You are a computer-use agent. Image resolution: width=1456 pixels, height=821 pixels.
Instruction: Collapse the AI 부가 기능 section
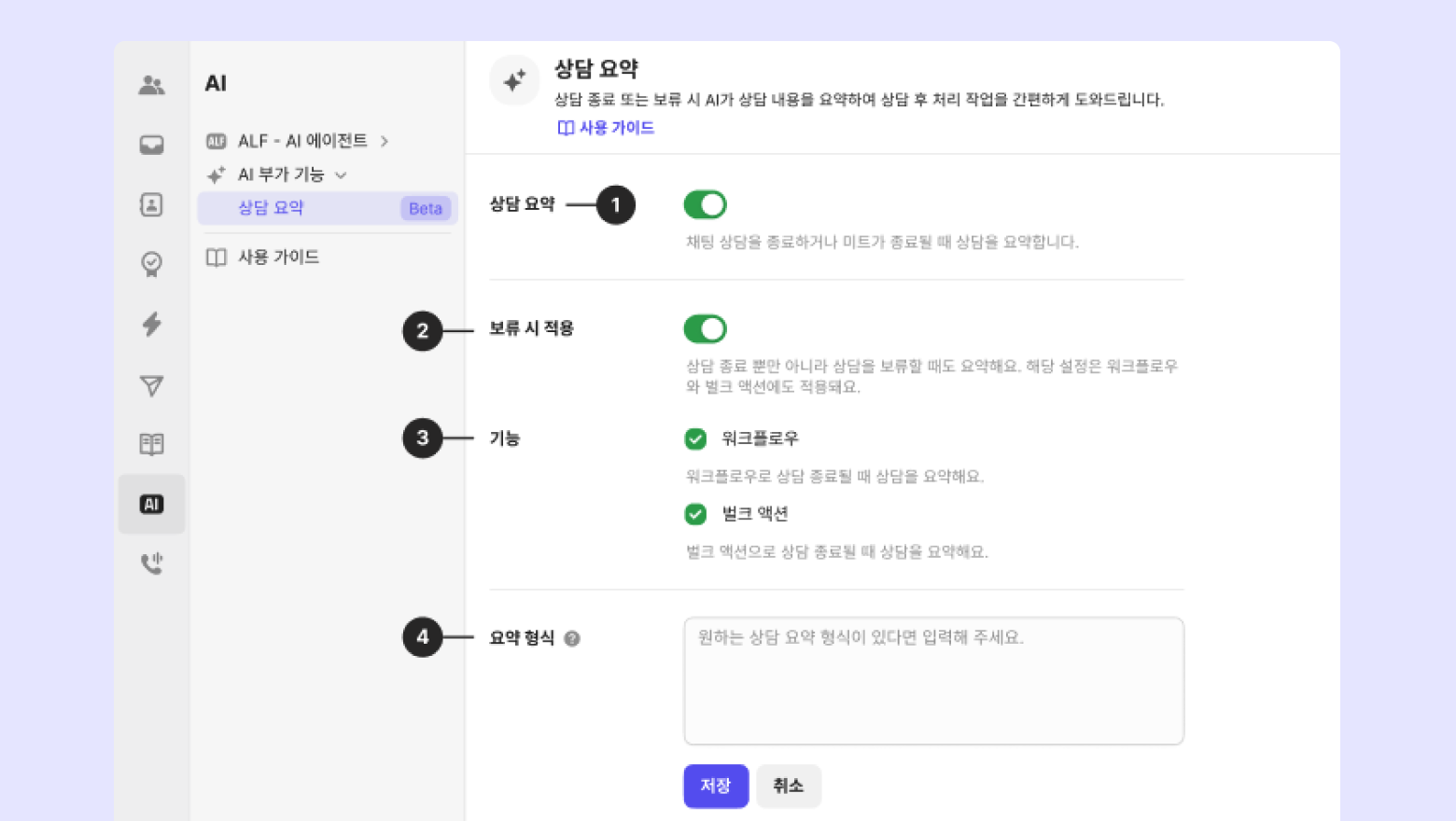coord(341,174)
